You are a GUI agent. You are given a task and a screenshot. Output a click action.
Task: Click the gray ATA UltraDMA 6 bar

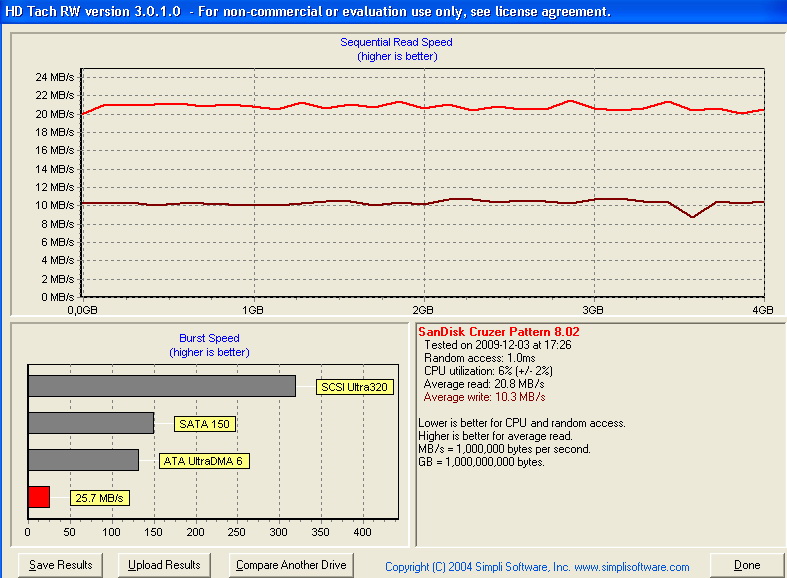tap(83, 460)
